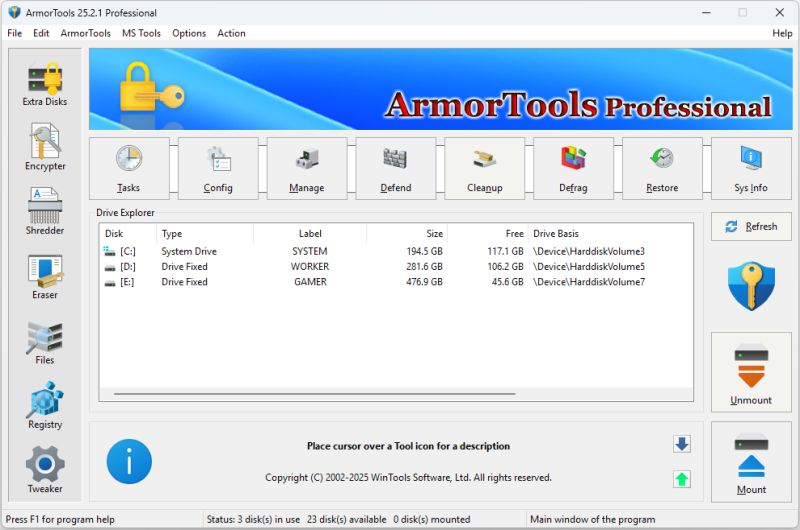Open the Cleanup tool
The width and height of the screenshot is (800, 530).
point(484,168)
